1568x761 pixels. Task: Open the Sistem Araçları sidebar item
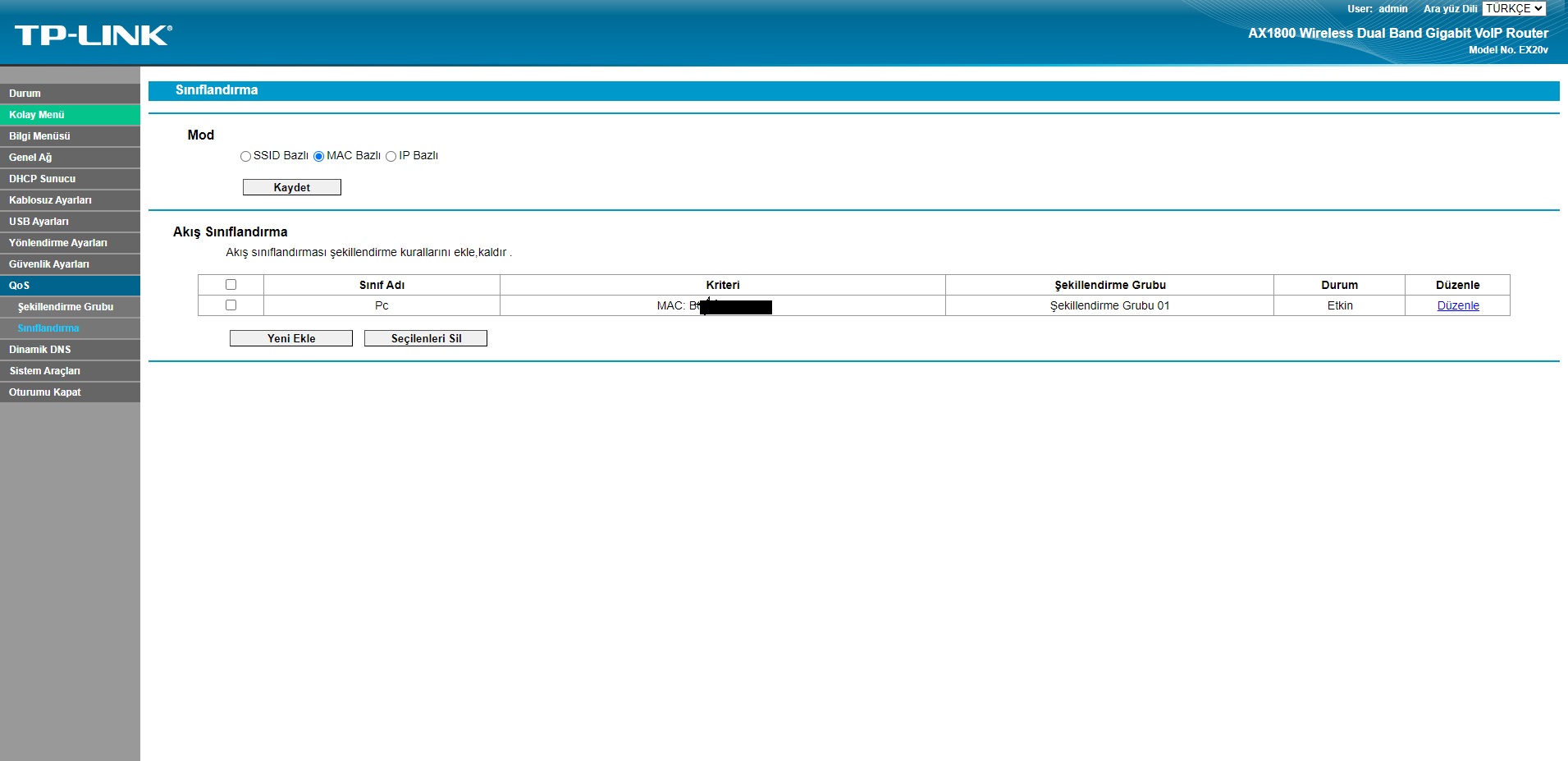tap(70, 371)
